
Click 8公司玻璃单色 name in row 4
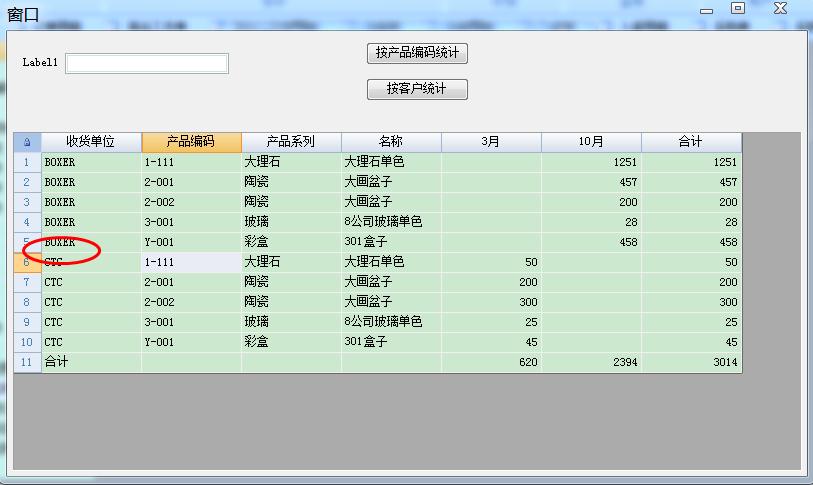coord(391,223)
